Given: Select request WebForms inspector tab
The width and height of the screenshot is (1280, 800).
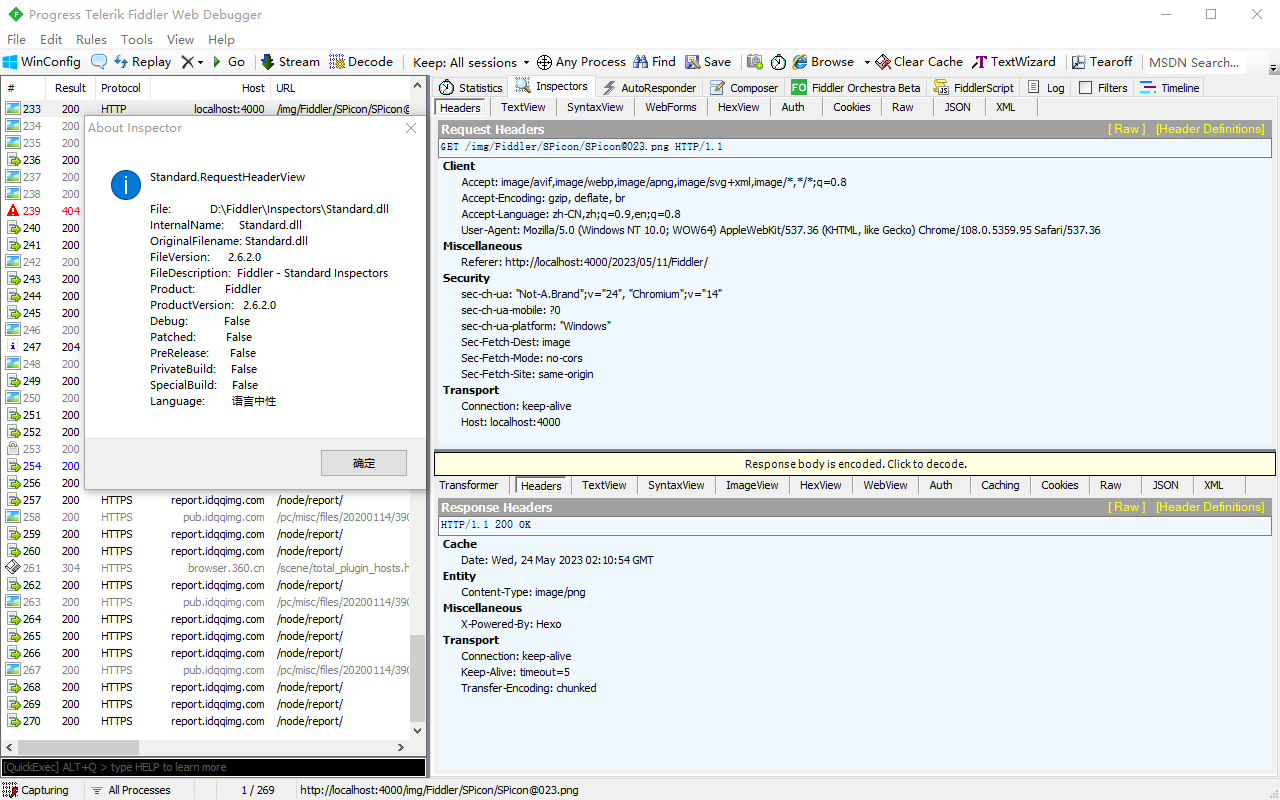Looking at the screenshot, I should point(670,107).
